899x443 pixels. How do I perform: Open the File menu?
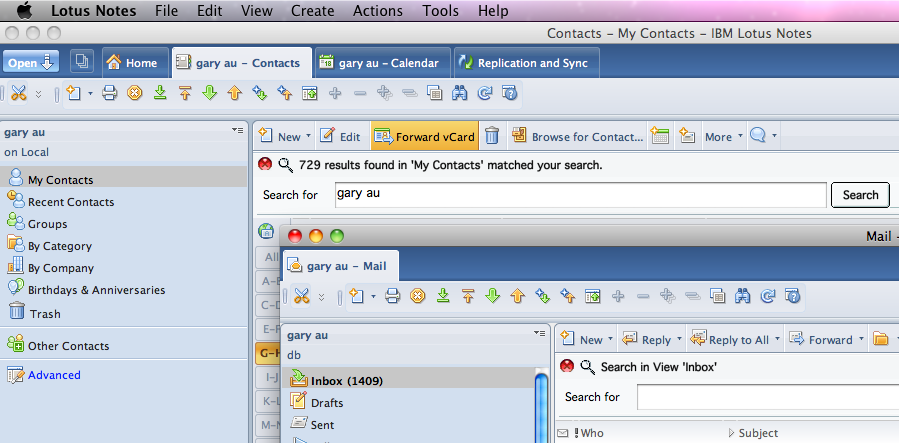click(166, 10)
